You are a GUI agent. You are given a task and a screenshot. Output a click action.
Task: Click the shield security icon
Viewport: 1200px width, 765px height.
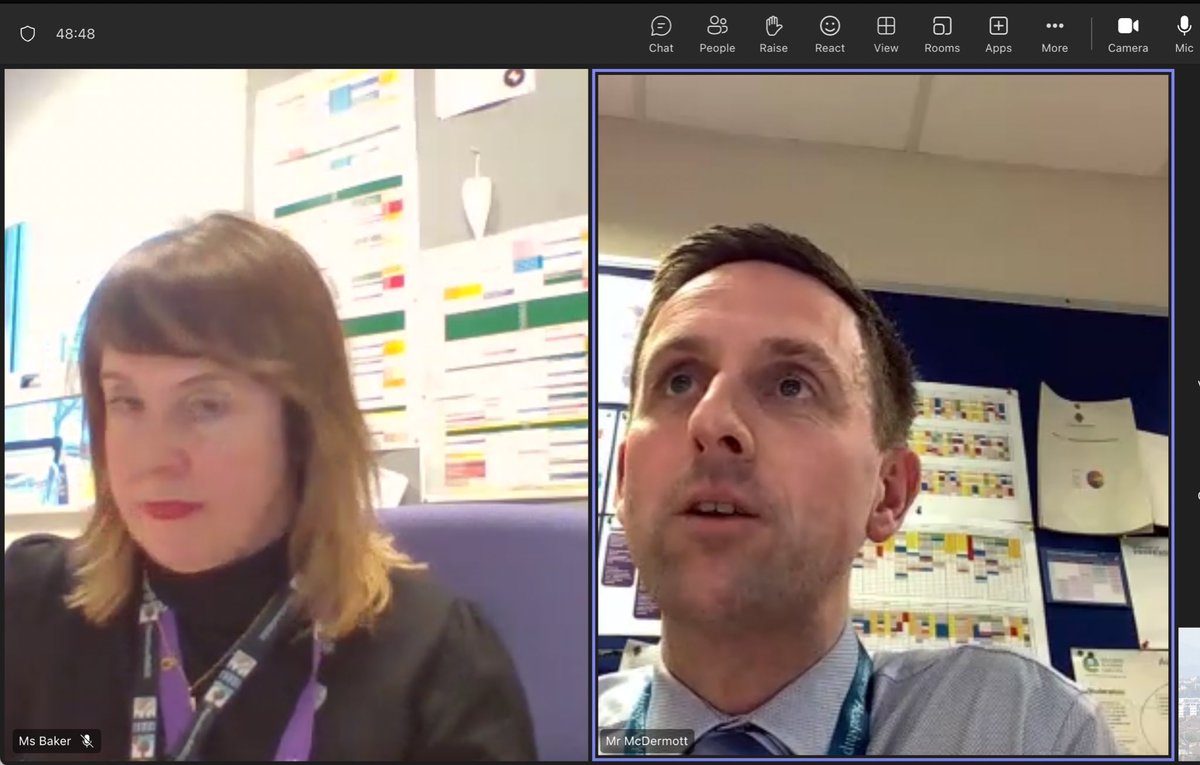pyautogui.click(x=28, y=34)
